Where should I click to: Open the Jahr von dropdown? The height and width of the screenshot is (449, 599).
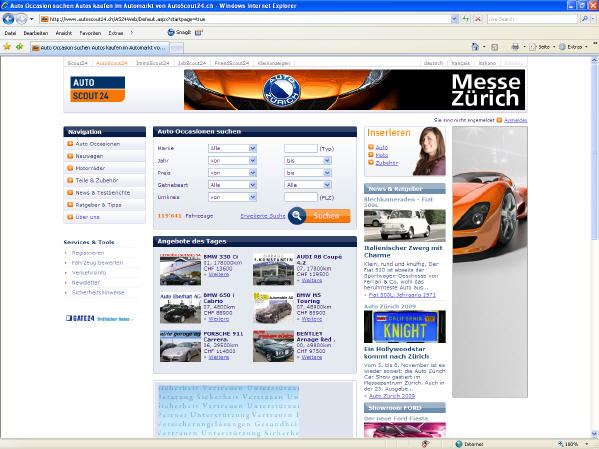click(232, 160)
